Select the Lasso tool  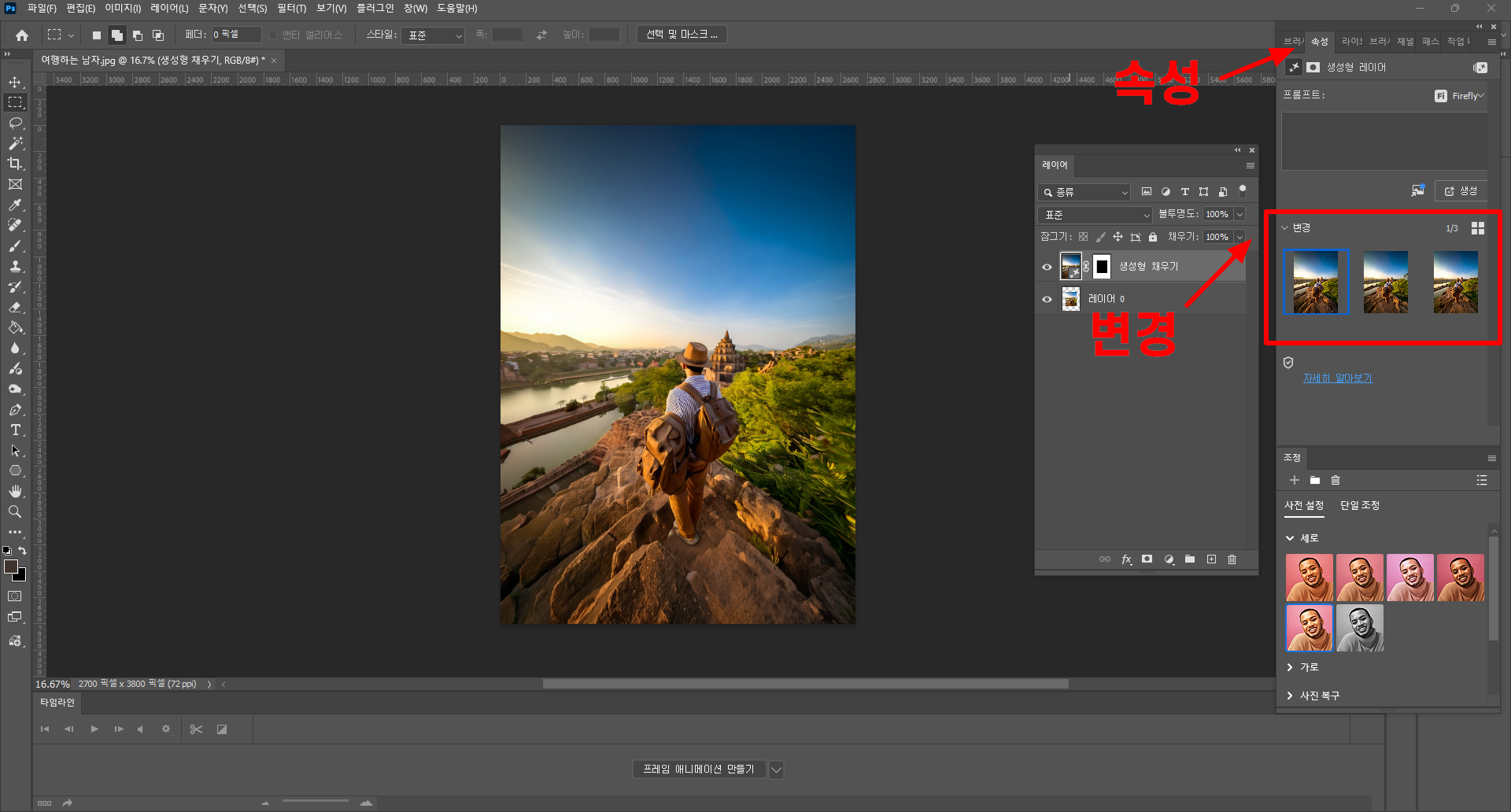pos(15,123)
